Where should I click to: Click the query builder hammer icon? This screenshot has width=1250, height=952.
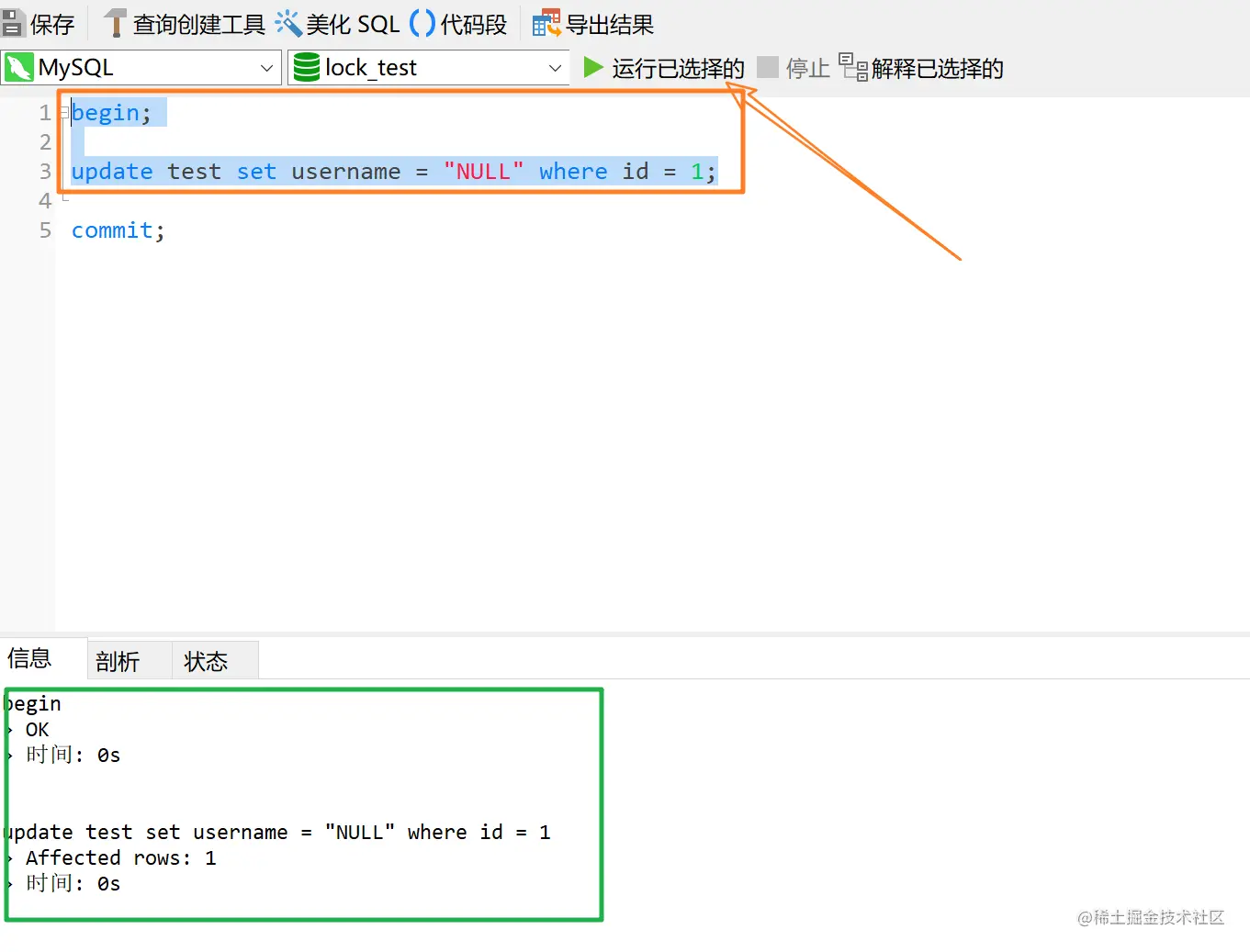[115, 23]
